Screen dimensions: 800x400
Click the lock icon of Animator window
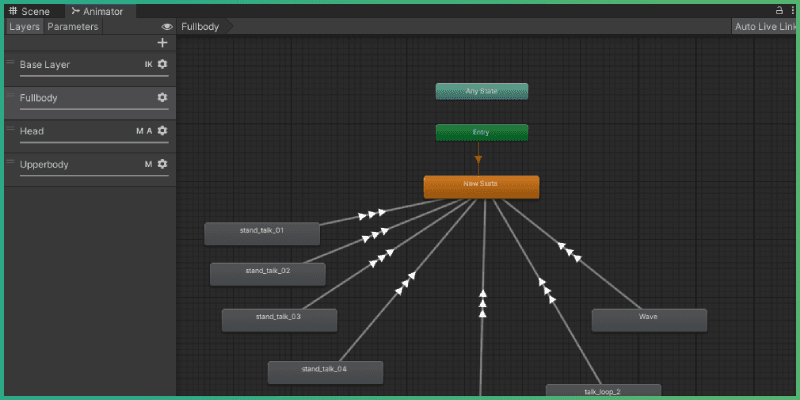click(x=779, y=10)
